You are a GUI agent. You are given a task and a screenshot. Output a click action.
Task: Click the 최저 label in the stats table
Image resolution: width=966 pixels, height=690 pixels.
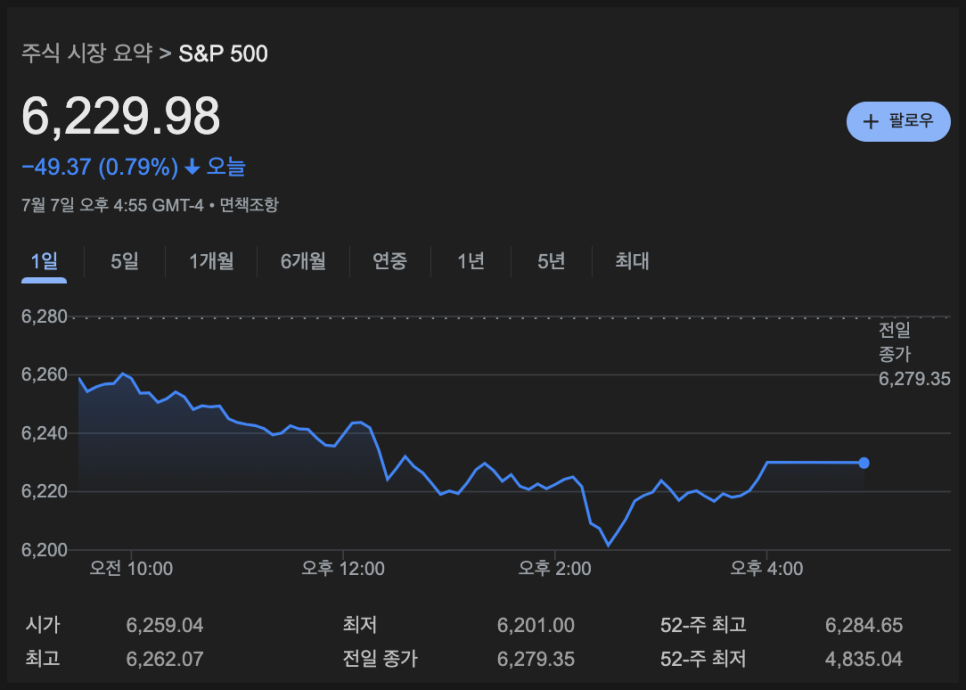[360, 625]
